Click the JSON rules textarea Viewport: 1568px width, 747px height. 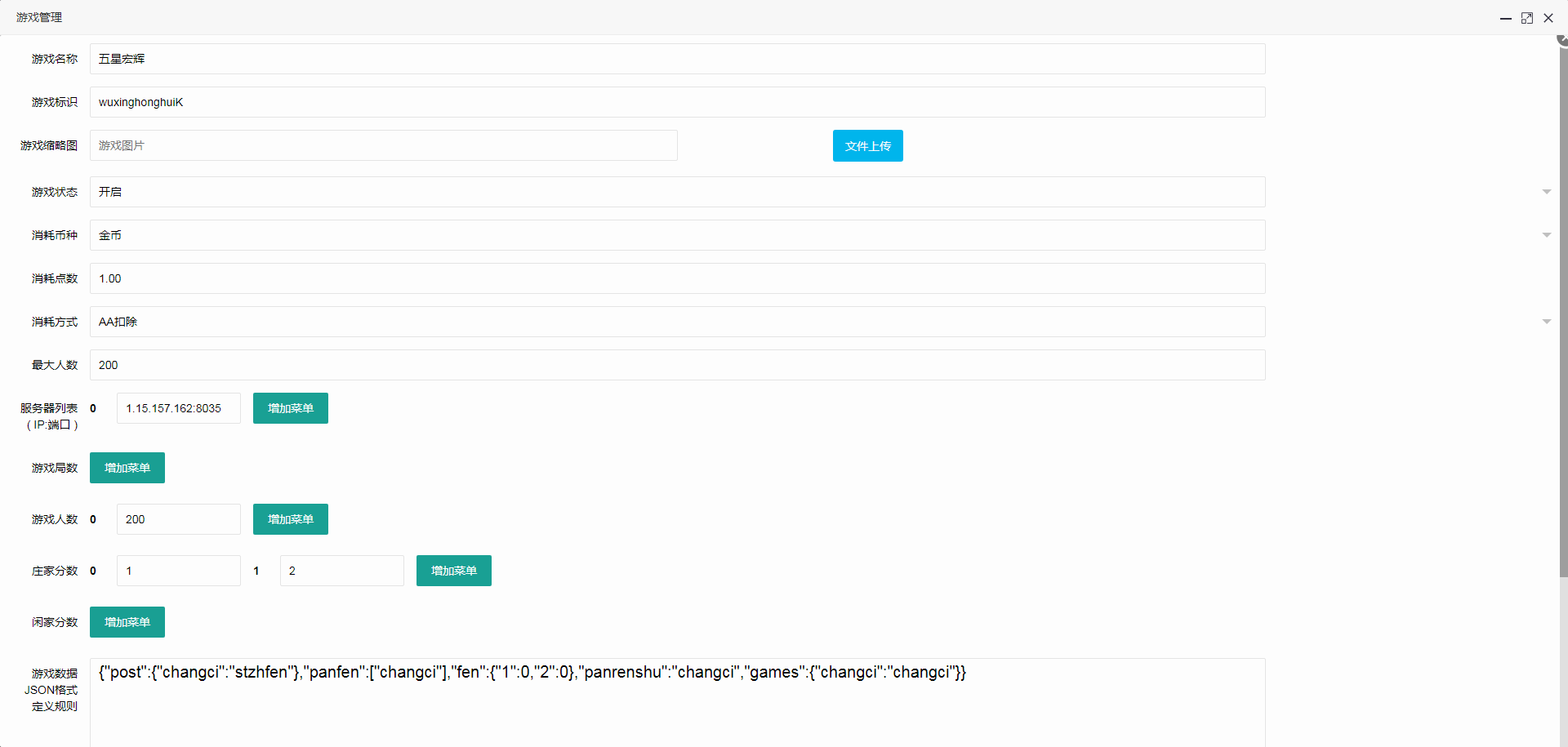(x=677, y=702)
